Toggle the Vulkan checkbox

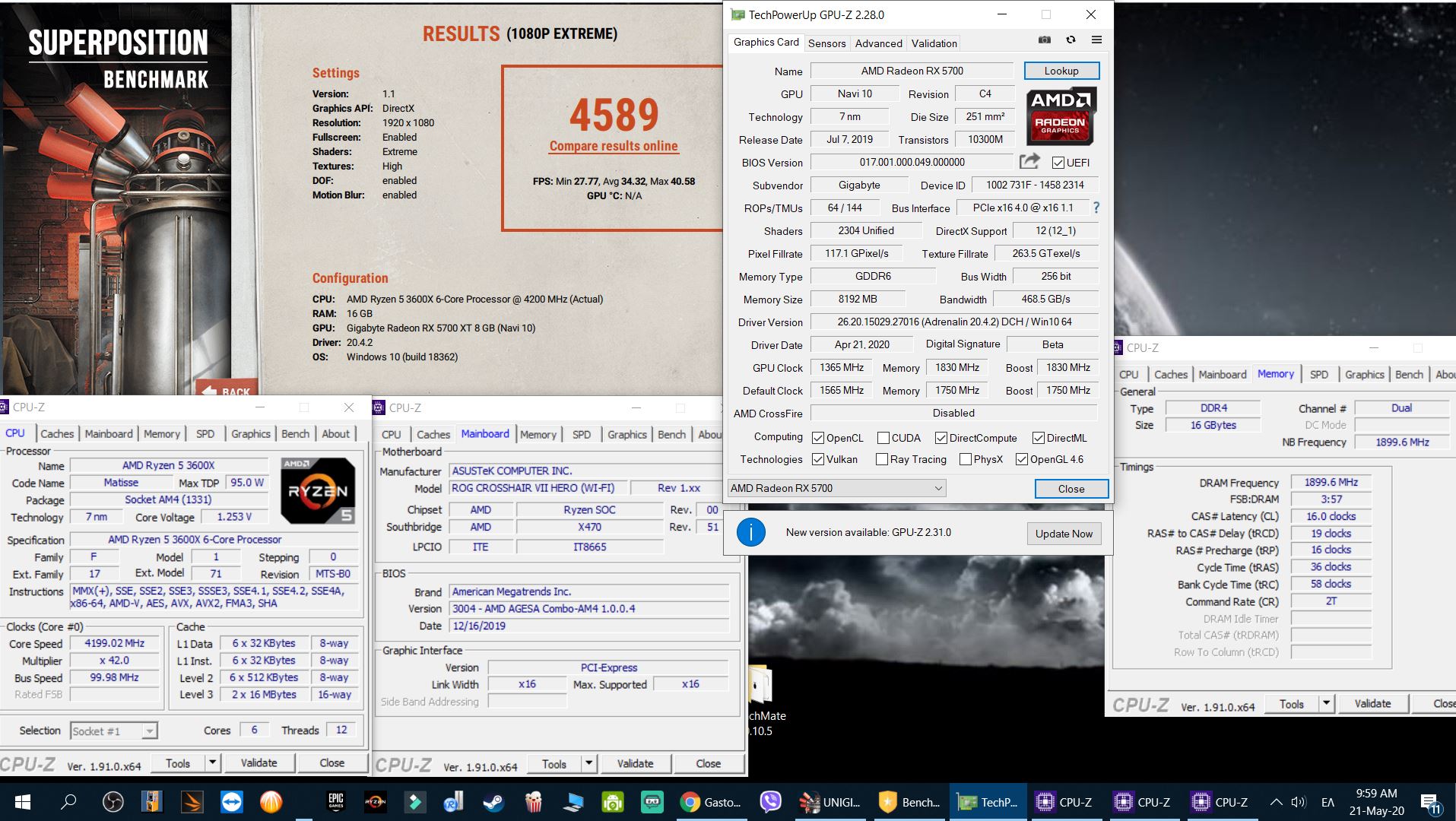[x=818, y=459]
